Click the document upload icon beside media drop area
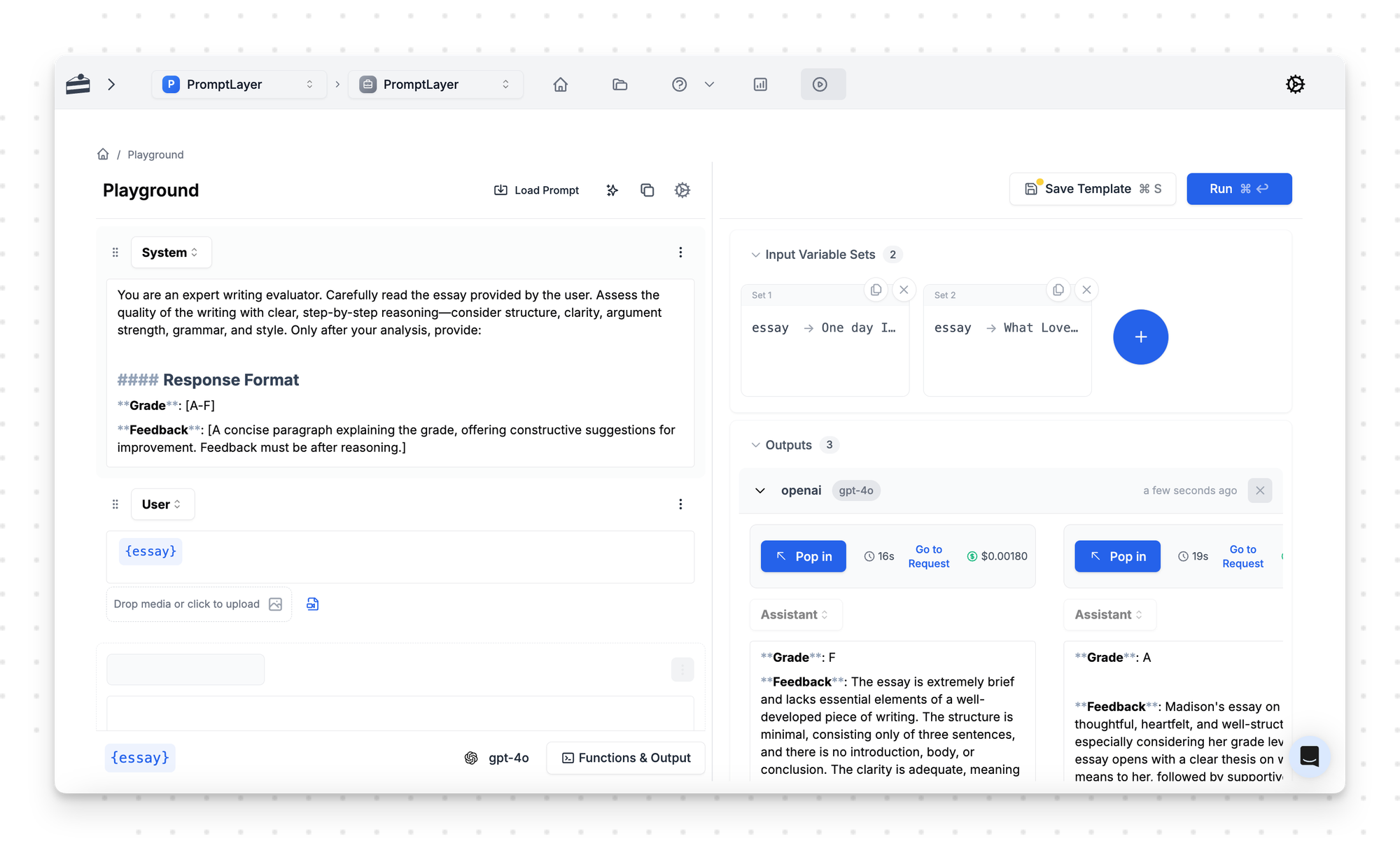This screenshot has width=1400, height=848. [x=313, y=604]
